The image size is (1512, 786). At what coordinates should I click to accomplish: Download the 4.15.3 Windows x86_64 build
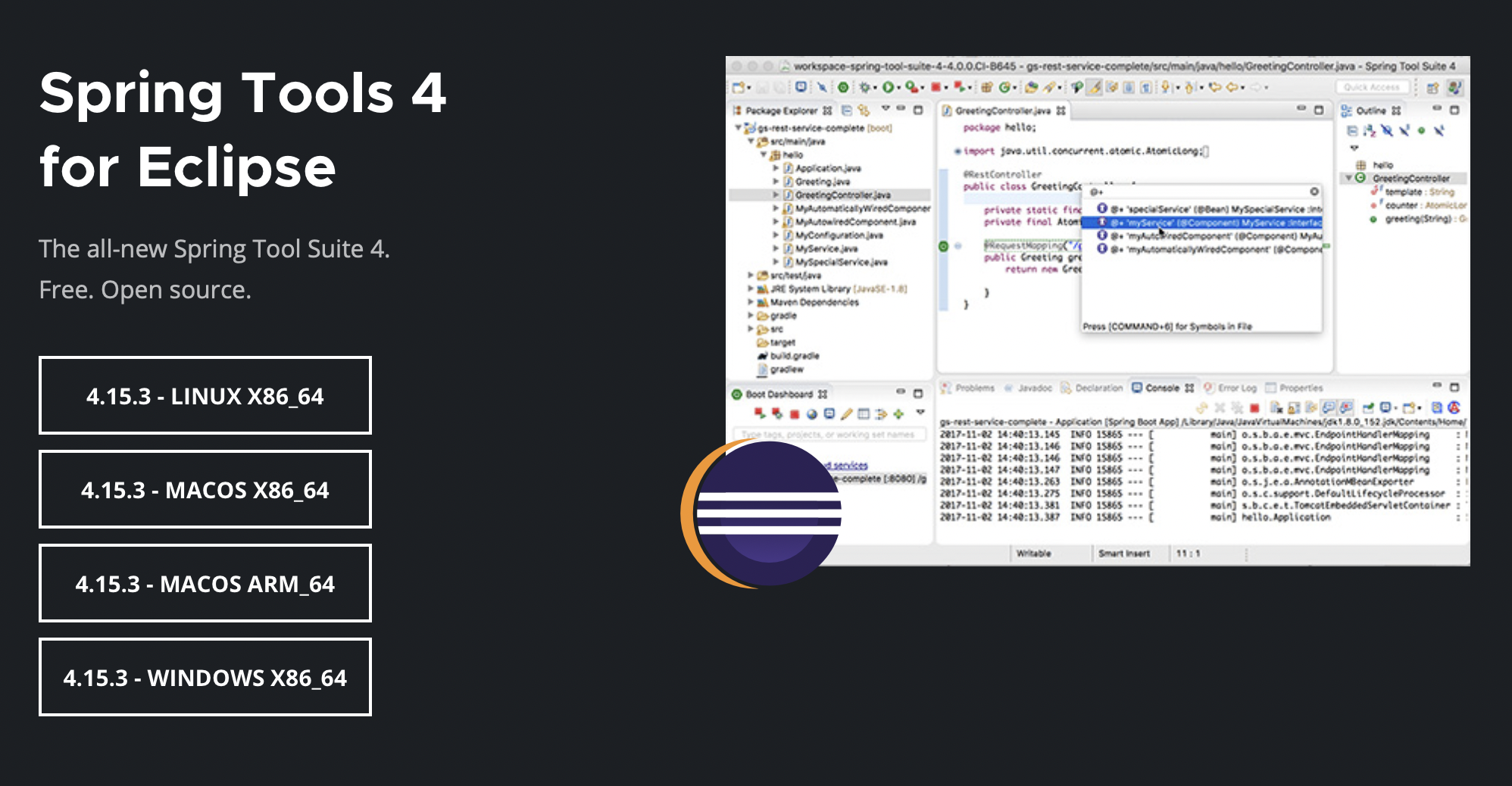[205, 677]
